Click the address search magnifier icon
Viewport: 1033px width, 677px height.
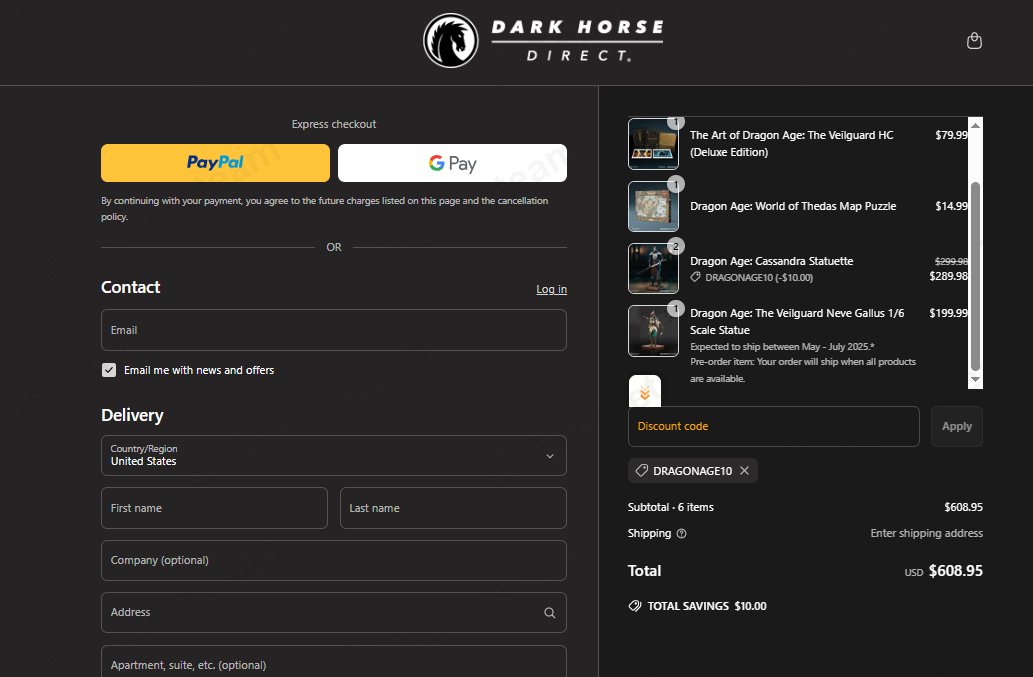(549, 612)
